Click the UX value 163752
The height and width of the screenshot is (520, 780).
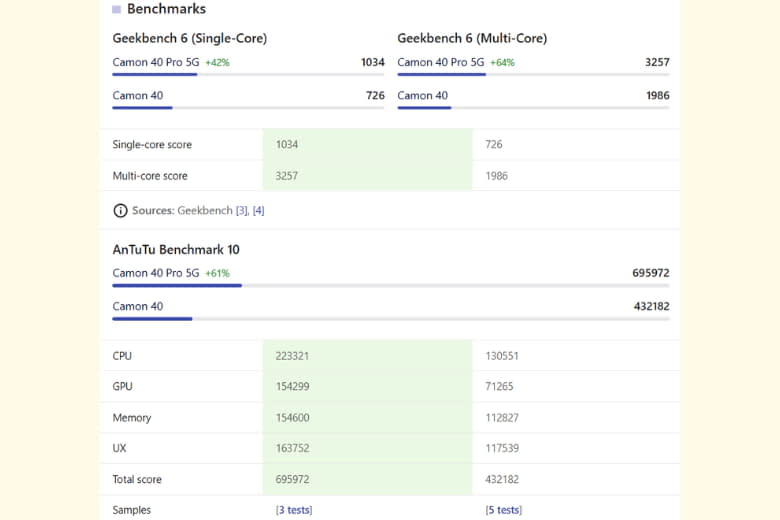pos(292,448)
